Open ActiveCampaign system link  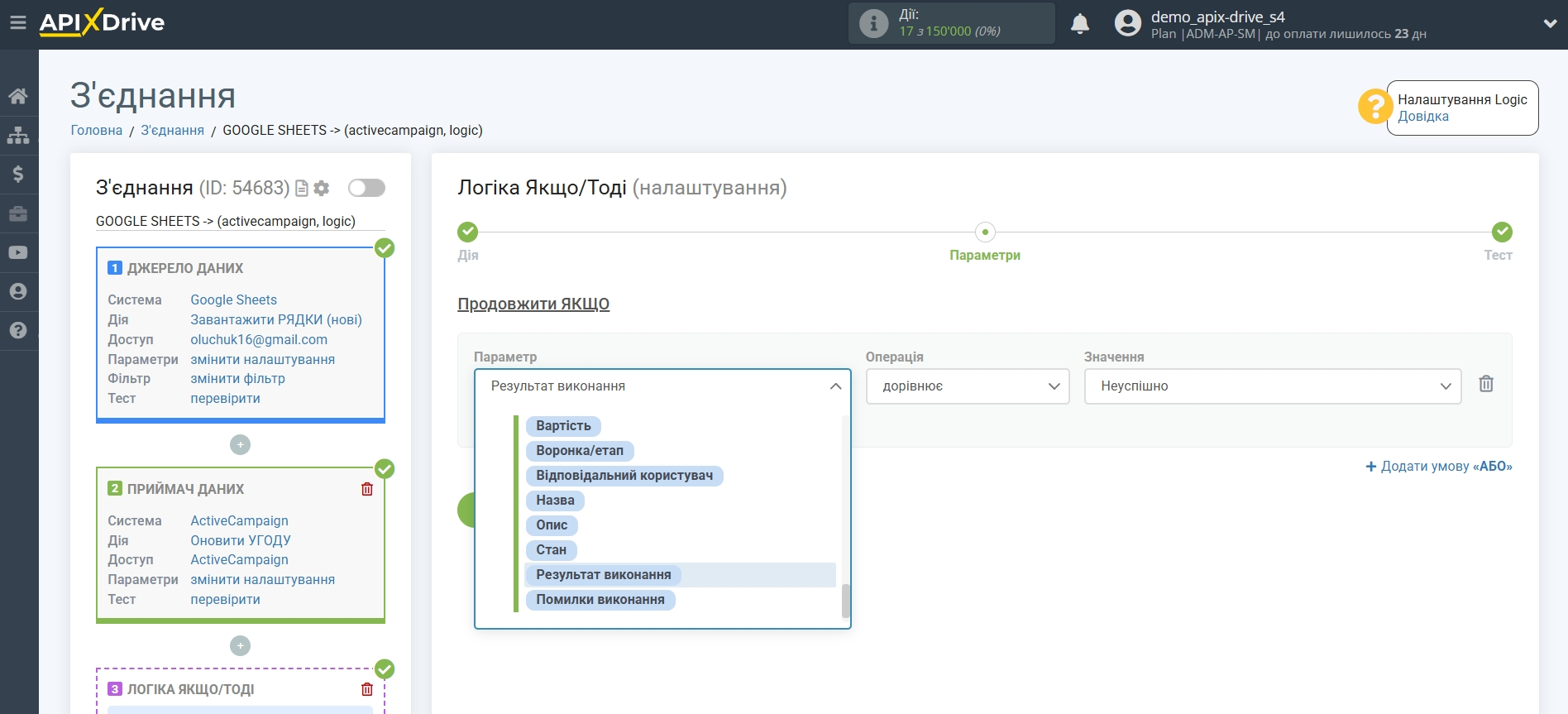[x=239, y=520]
